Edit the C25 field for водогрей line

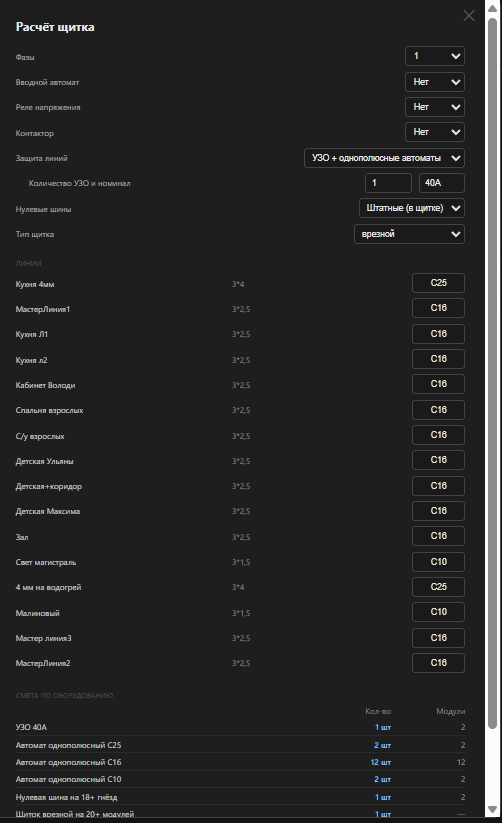(438, 587)
